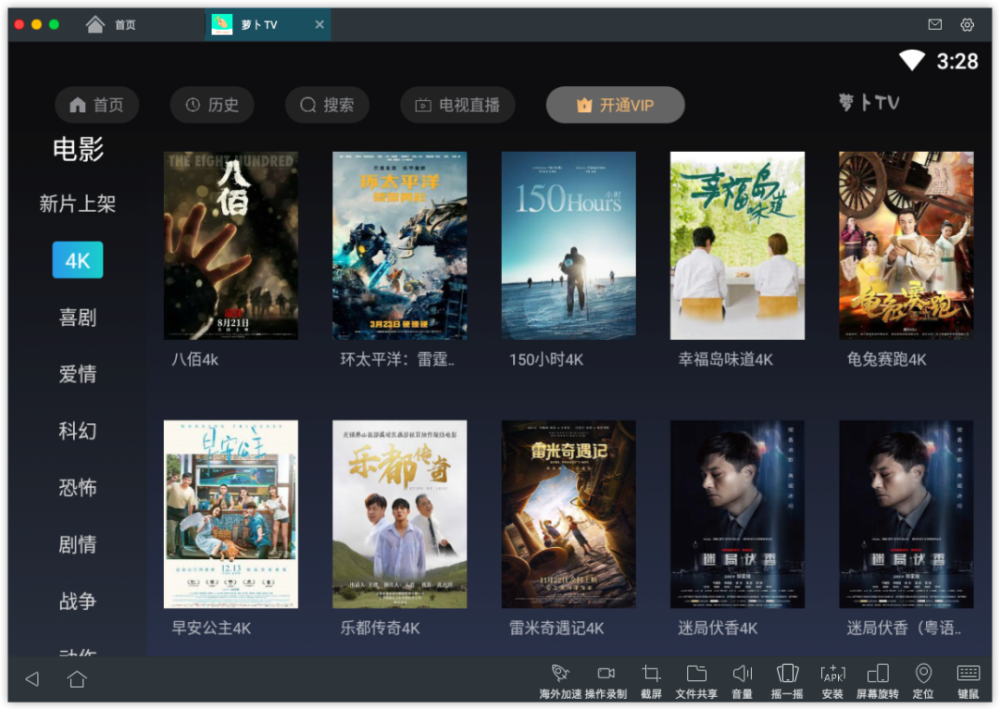Open the 定位 location pin

coord(923,673)
